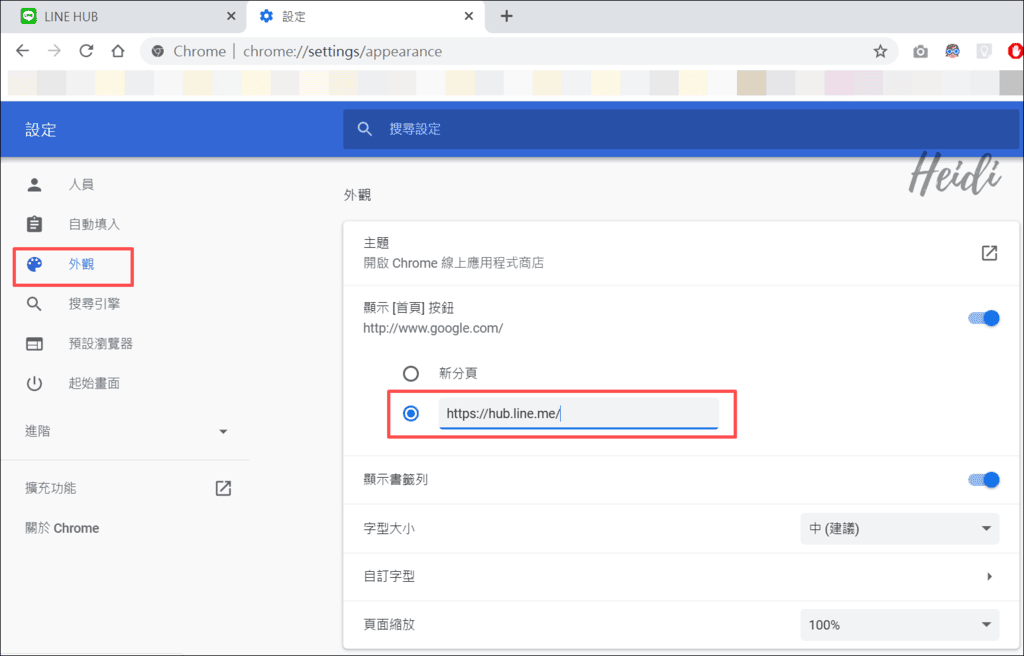Viewport: 1024px width, 656px height.
Task: Click the 新分頁 option label
Action: 458,374
